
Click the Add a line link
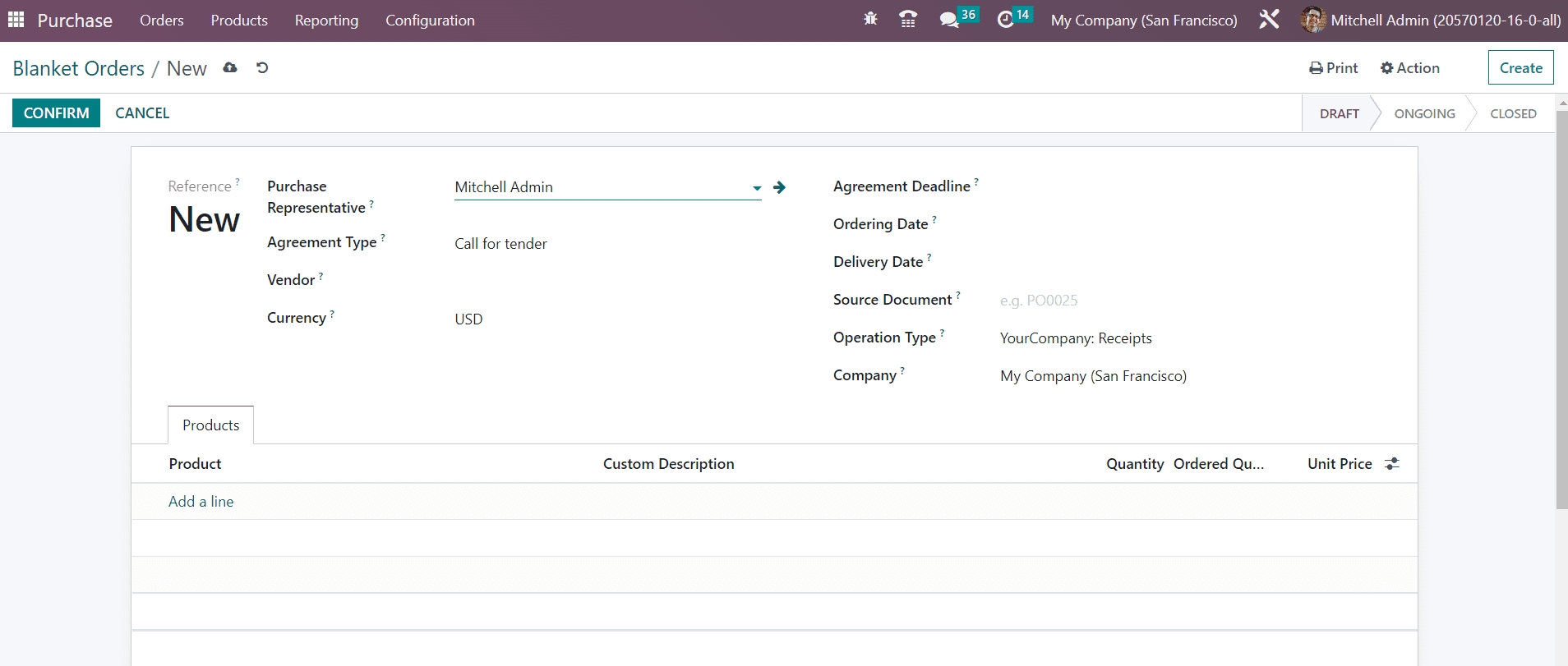click(x=201, y=502)
